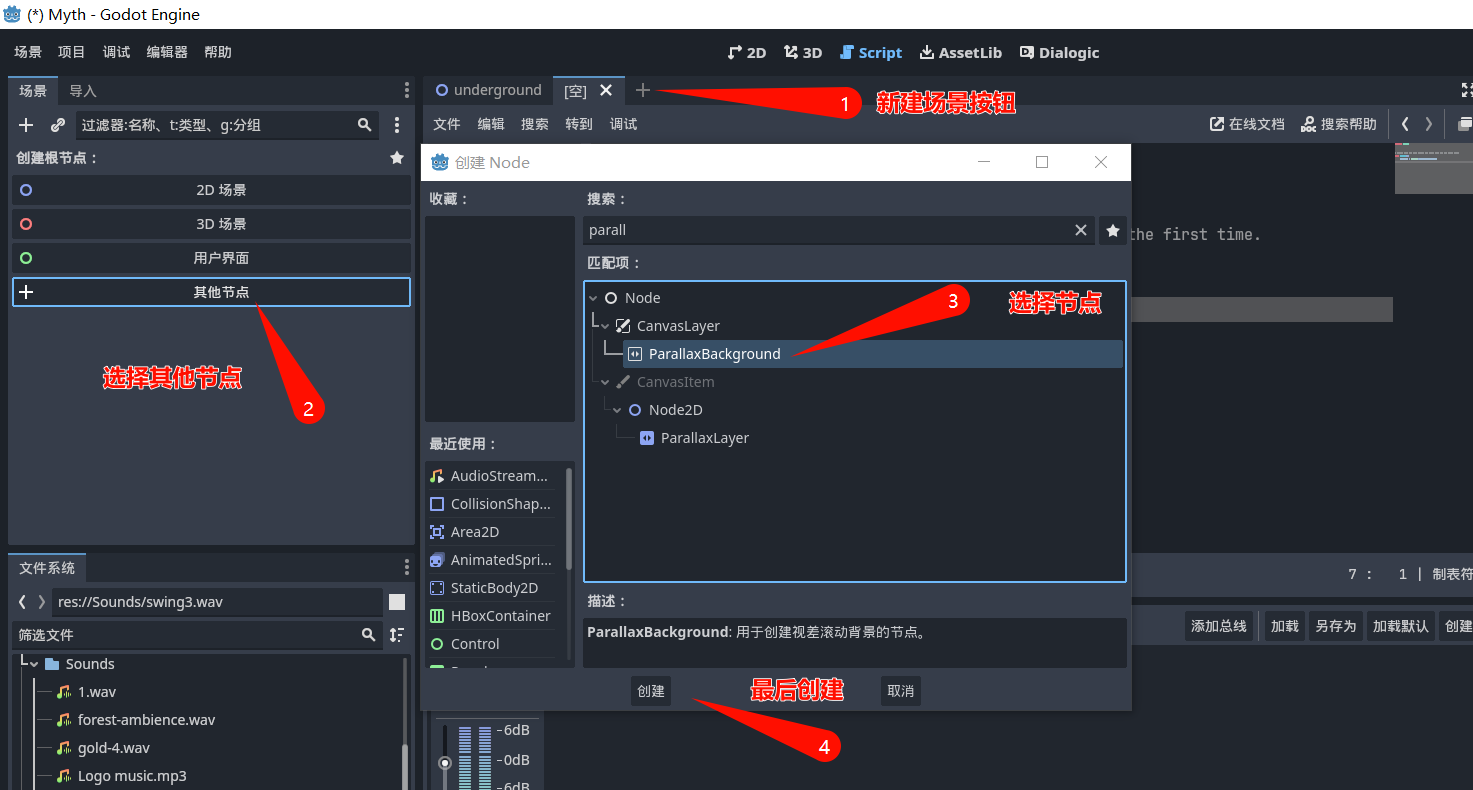Screen dimensions: 1473x790
Task: Select the ParallaxBackground node
Action: click(x=714, y=354)
